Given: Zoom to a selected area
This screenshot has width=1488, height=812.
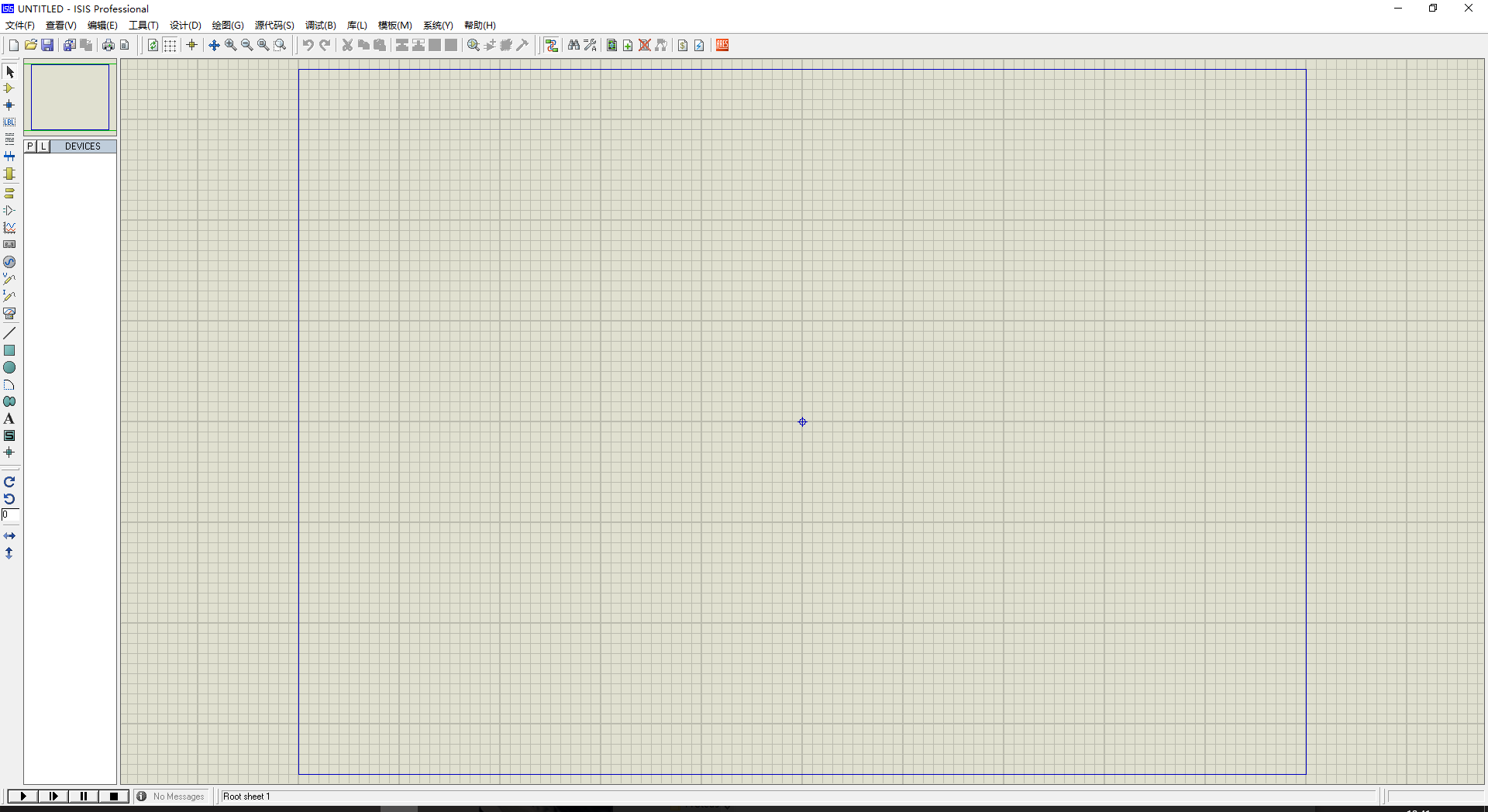Looking at the screenshot, I should pyautogui.click(x=281, y=45).
